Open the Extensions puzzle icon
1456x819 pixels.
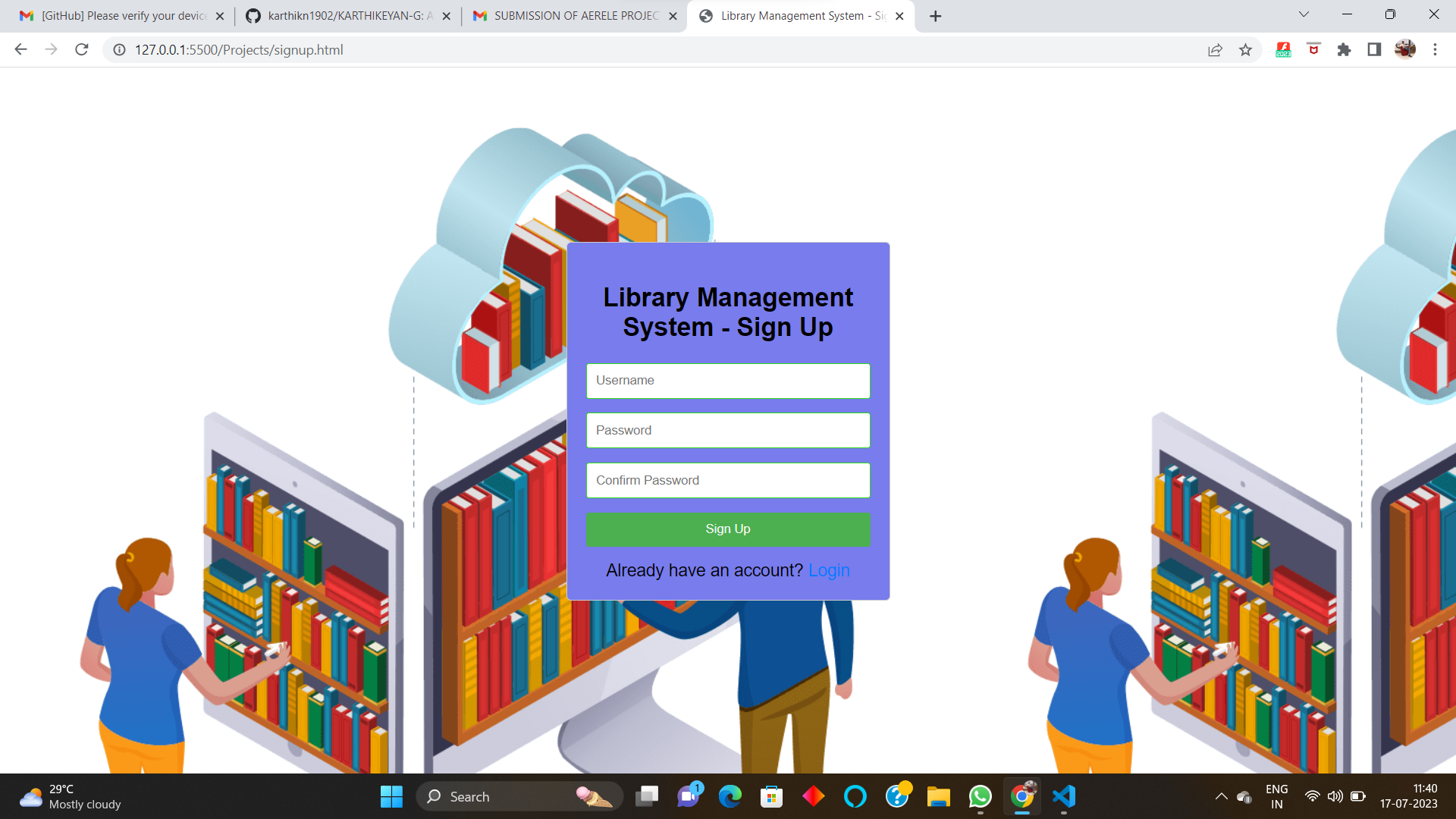1344,50
